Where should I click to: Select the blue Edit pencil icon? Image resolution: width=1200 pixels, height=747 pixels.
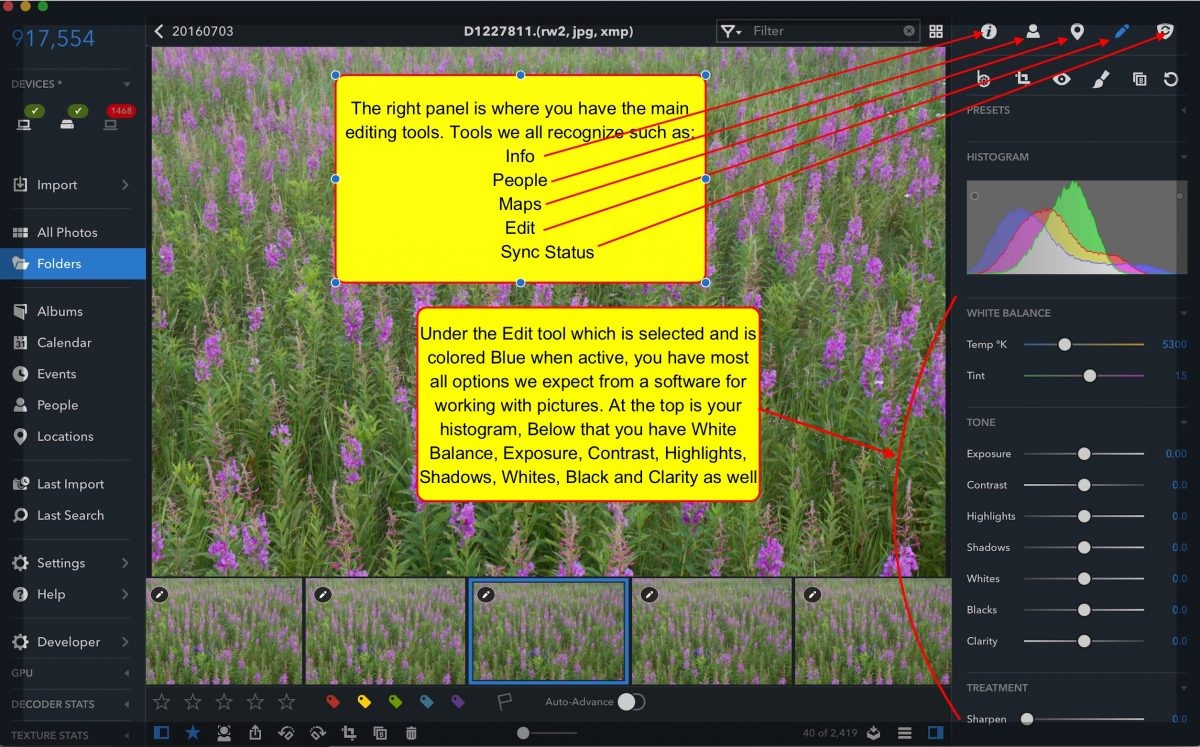(x=1121, y=31)
